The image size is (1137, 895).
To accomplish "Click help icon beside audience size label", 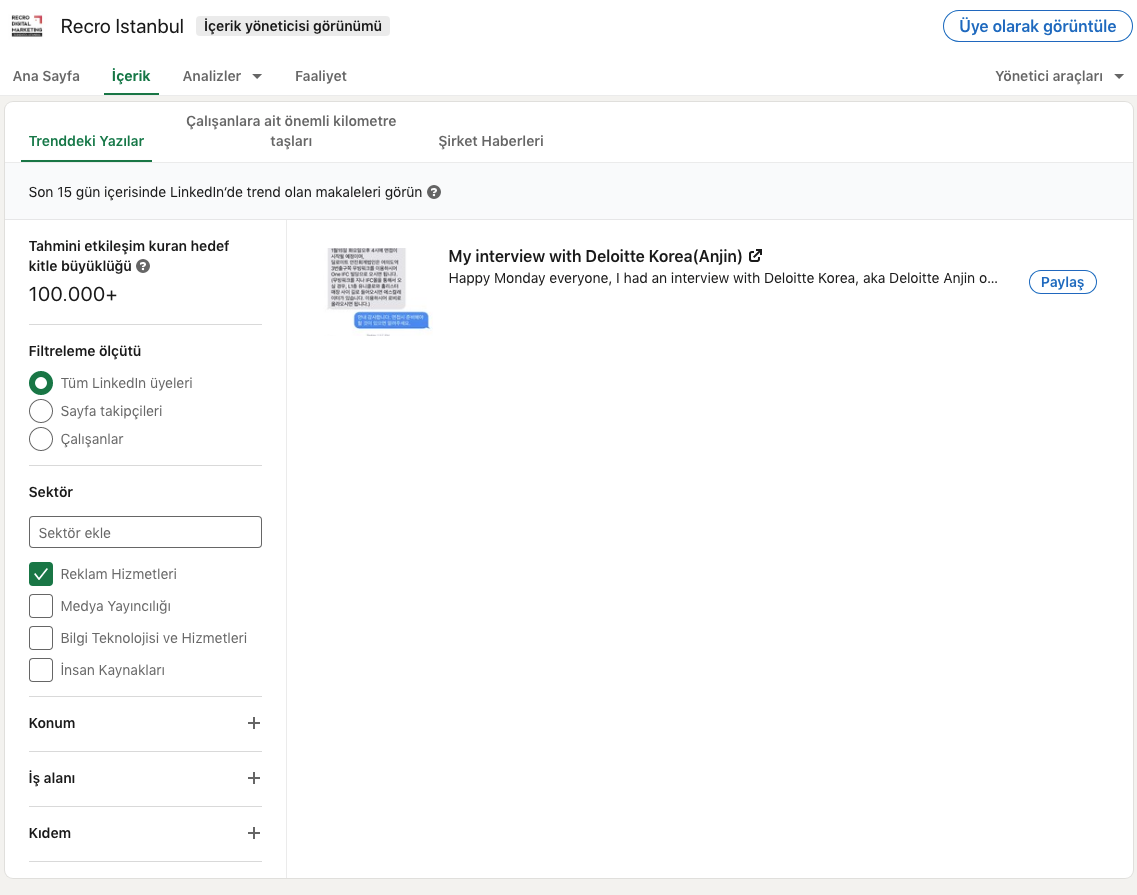I will [x=143, y=266].
